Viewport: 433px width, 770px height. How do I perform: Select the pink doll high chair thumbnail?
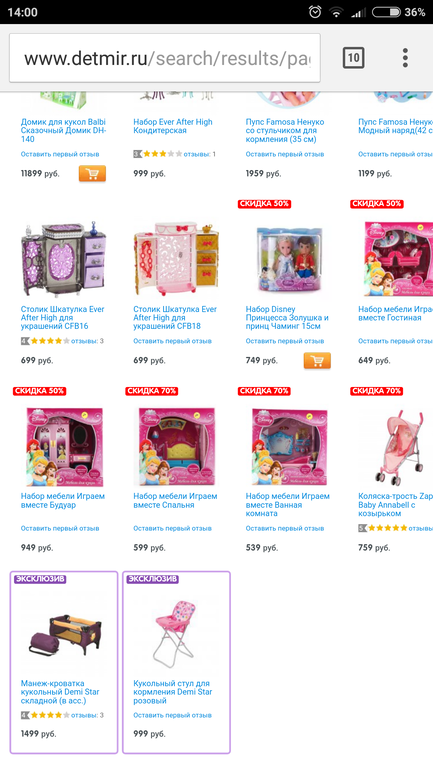[x=176, y=632]
